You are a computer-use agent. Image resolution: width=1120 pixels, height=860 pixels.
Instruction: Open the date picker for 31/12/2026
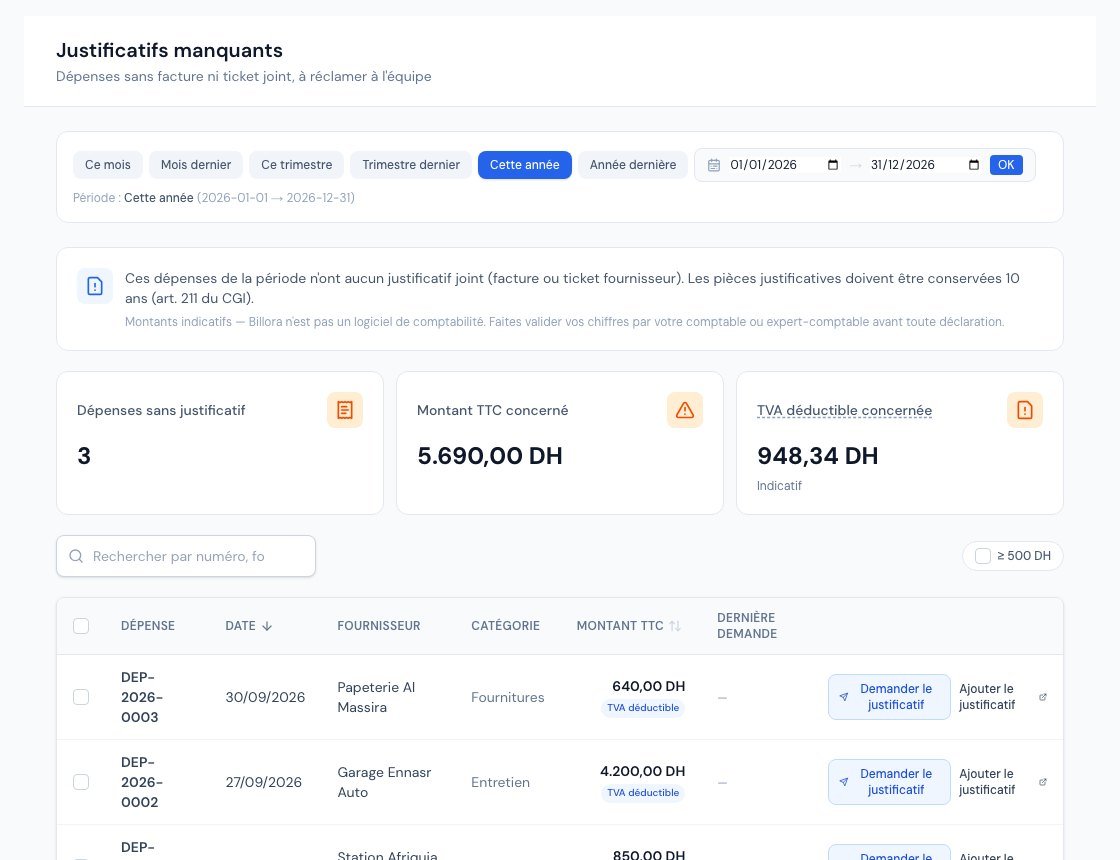974,165
